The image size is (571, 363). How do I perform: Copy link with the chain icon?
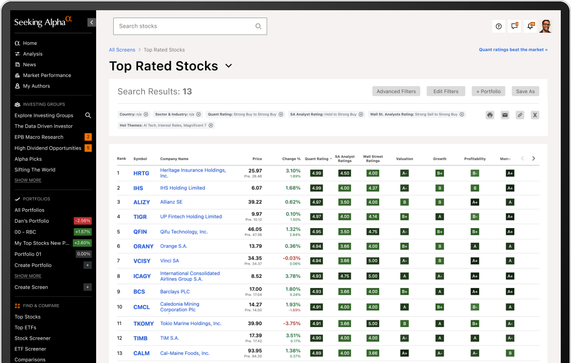click(520, 115)
